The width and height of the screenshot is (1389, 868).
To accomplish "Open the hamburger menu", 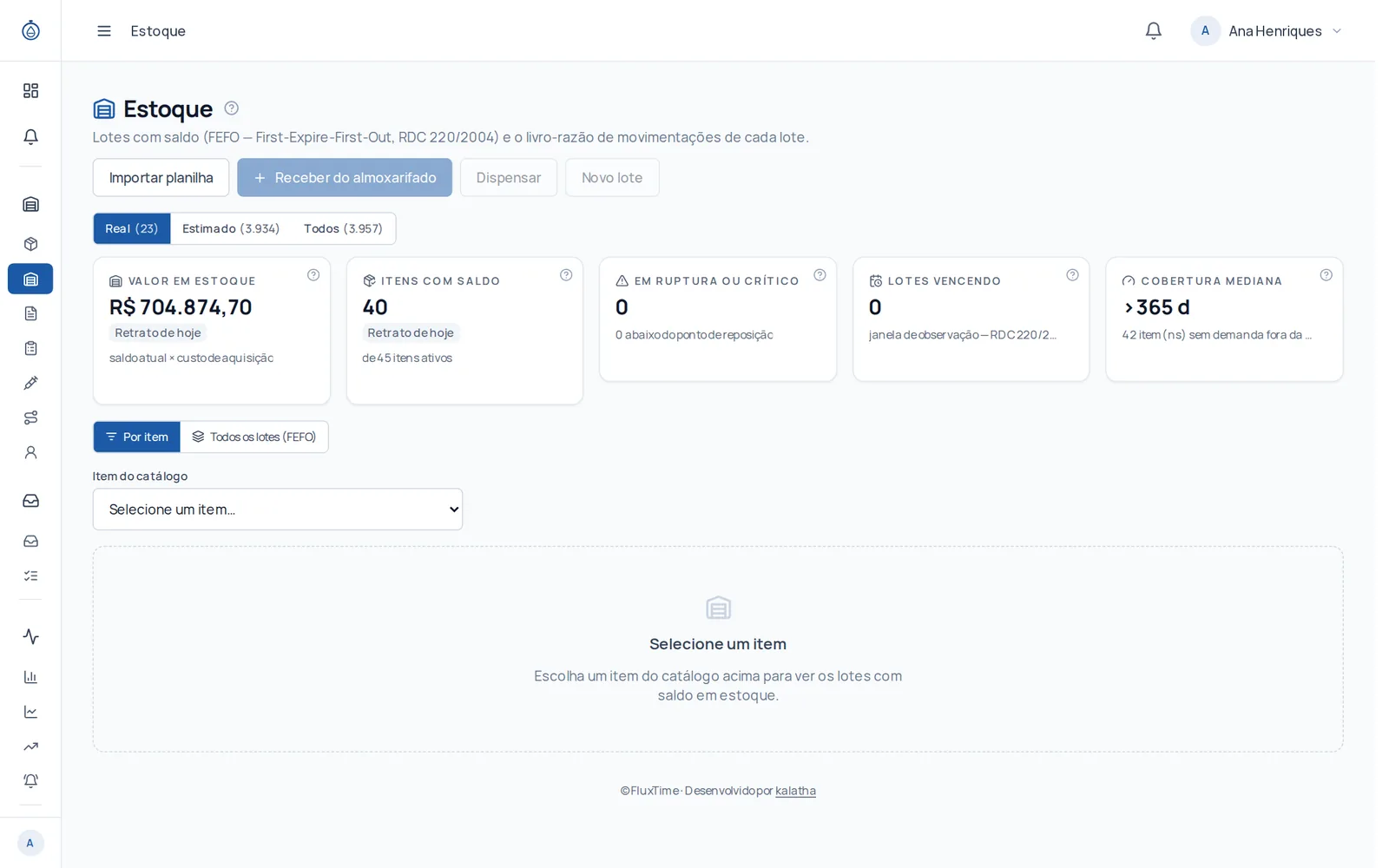I will (104, 31).
